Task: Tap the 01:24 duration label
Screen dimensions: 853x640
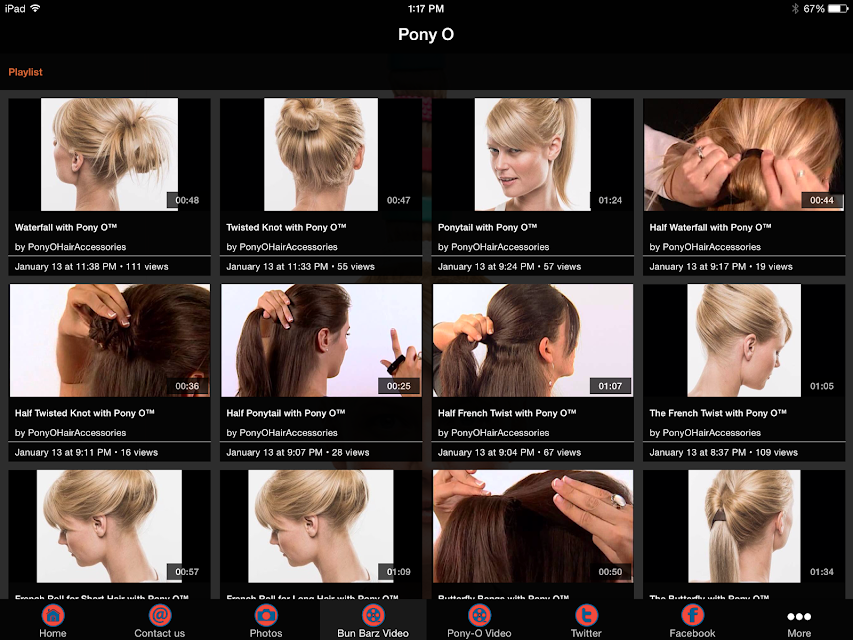Action: click(610, 200)
